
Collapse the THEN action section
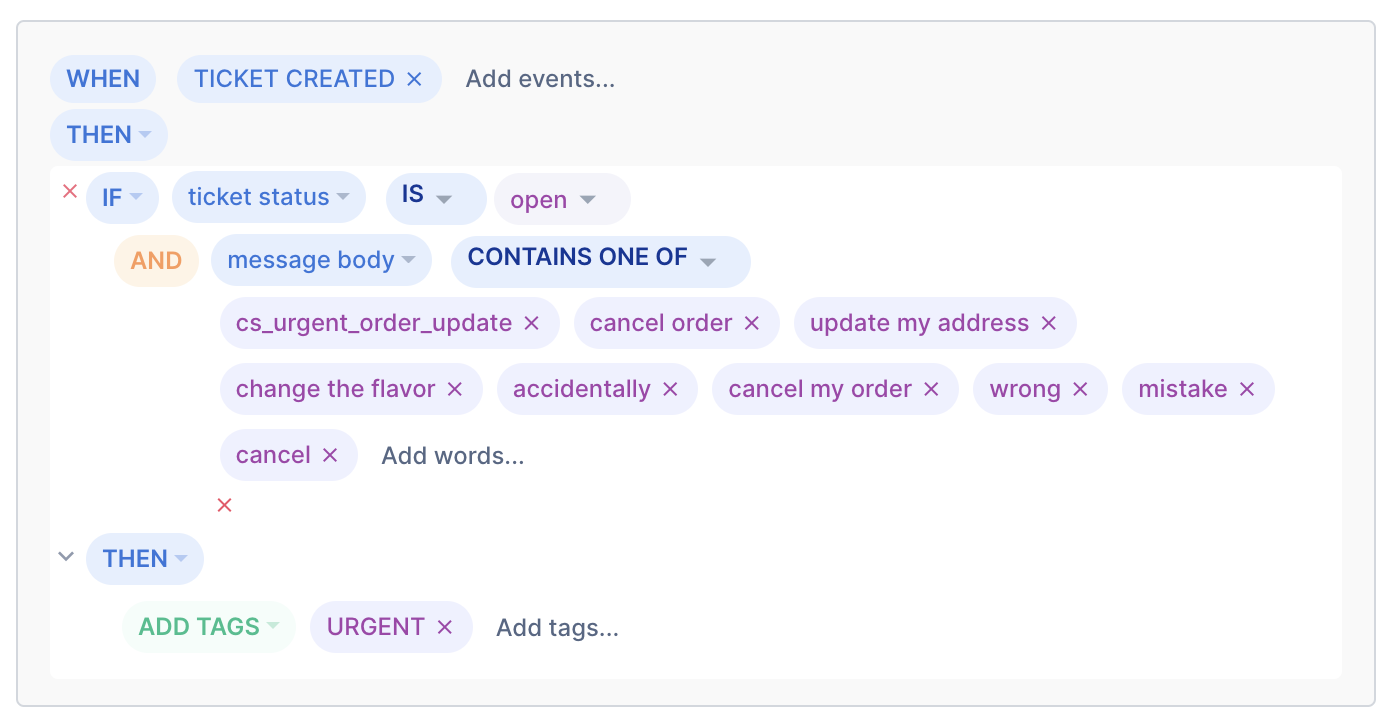(x=66, y=556)
